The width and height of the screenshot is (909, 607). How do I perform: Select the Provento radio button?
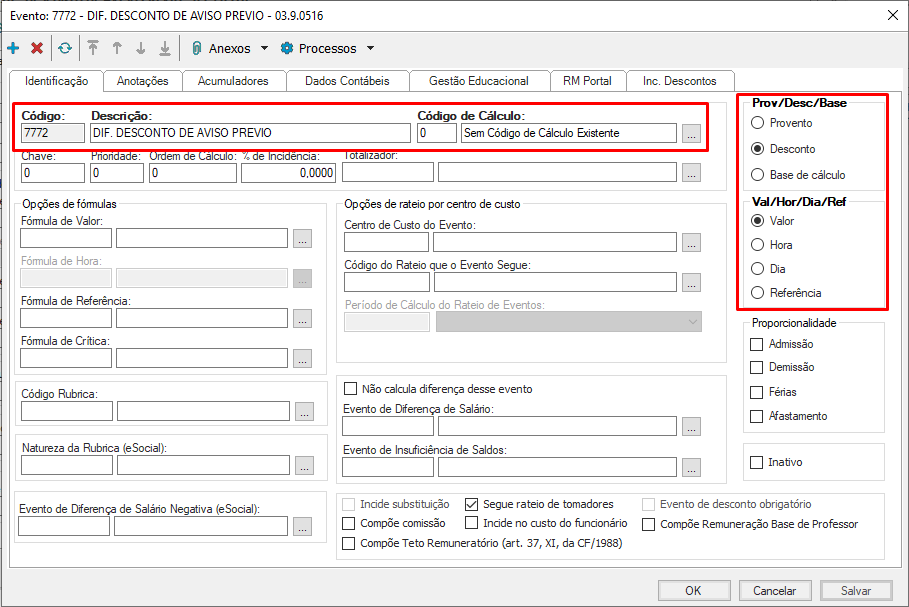click(757, 123)
